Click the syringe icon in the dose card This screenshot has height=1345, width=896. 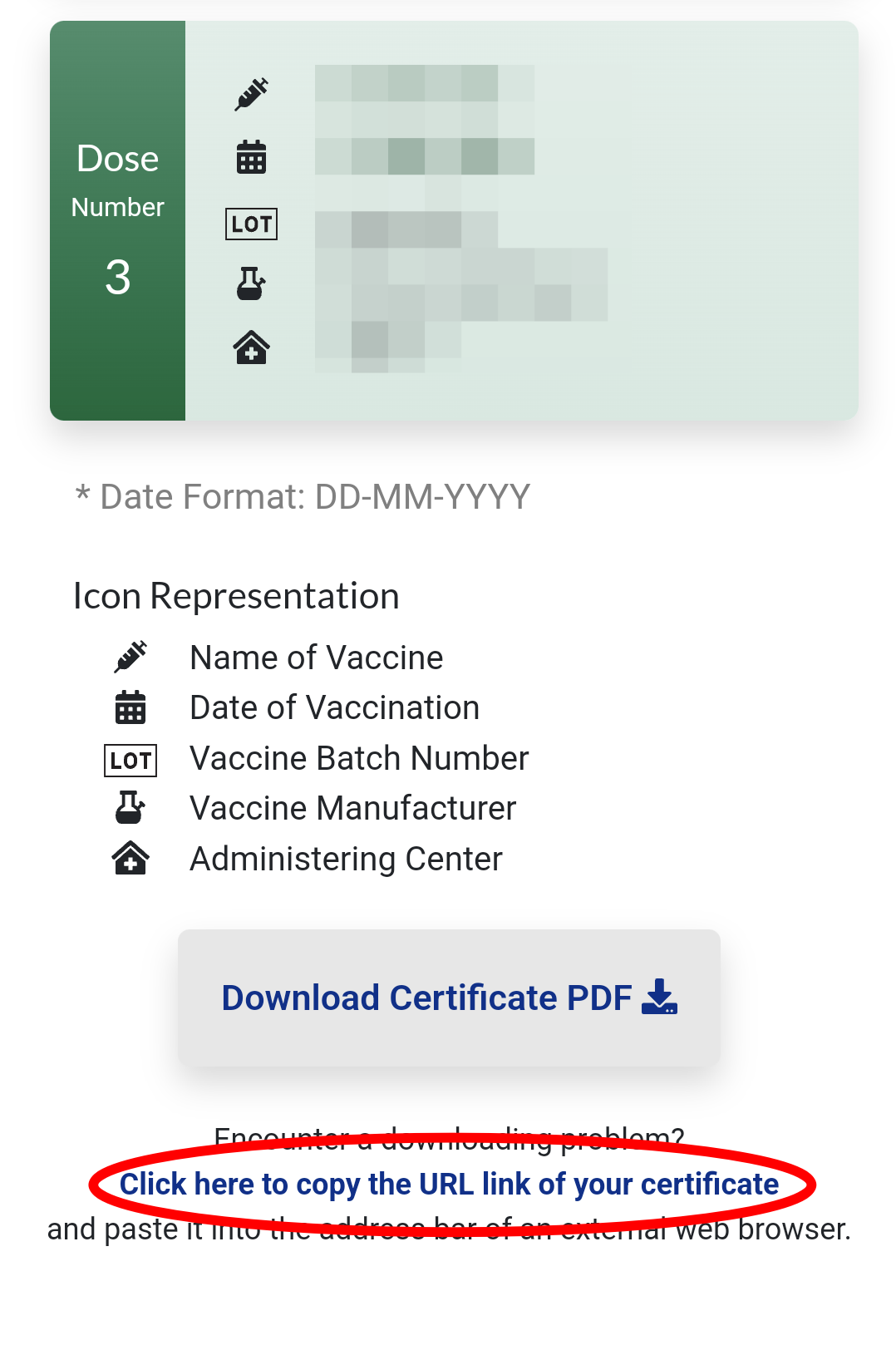251,94
